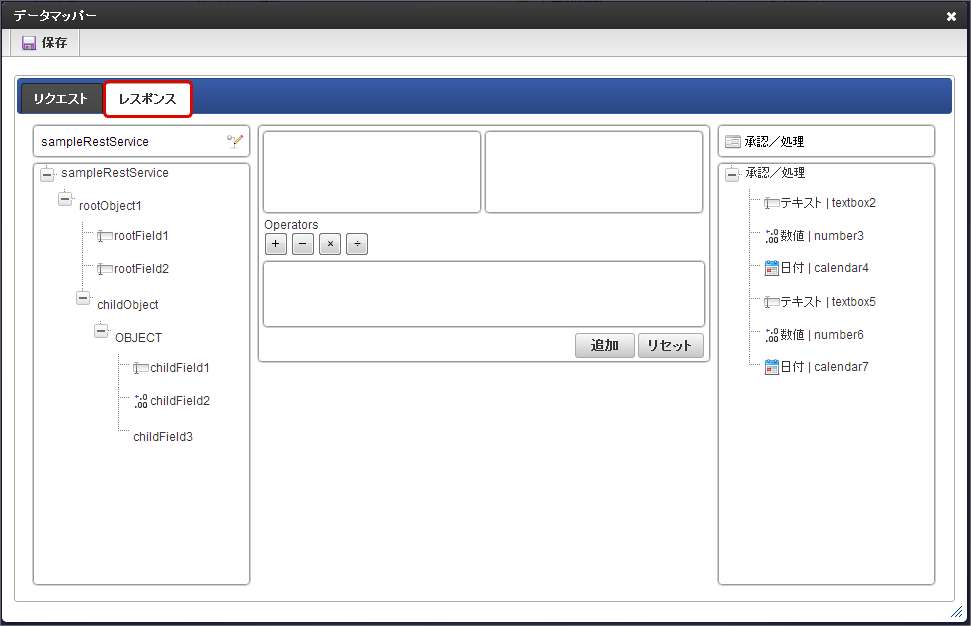Insert the division operator
The height and width of the screenshot is (626, 971).
[357, 244]
